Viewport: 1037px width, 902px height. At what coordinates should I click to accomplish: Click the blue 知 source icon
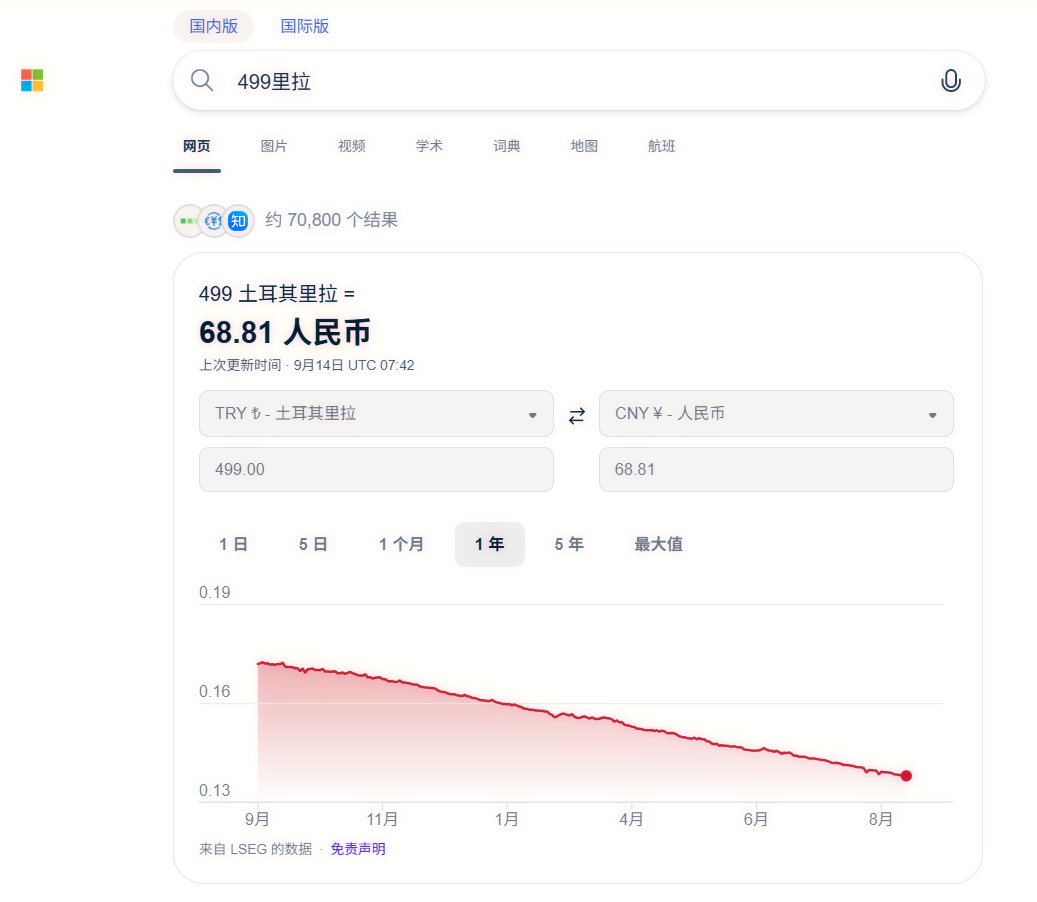[238, 221]
